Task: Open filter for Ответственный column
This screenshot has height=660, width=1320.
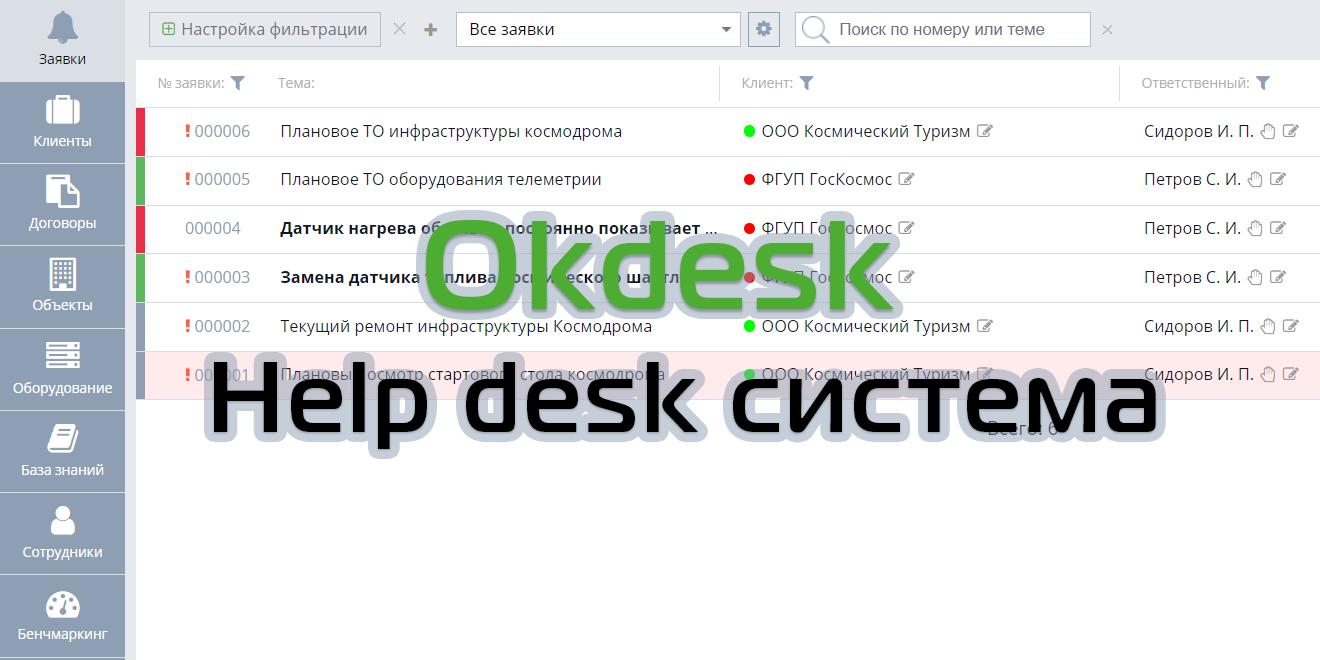Action: [1263, 83]
